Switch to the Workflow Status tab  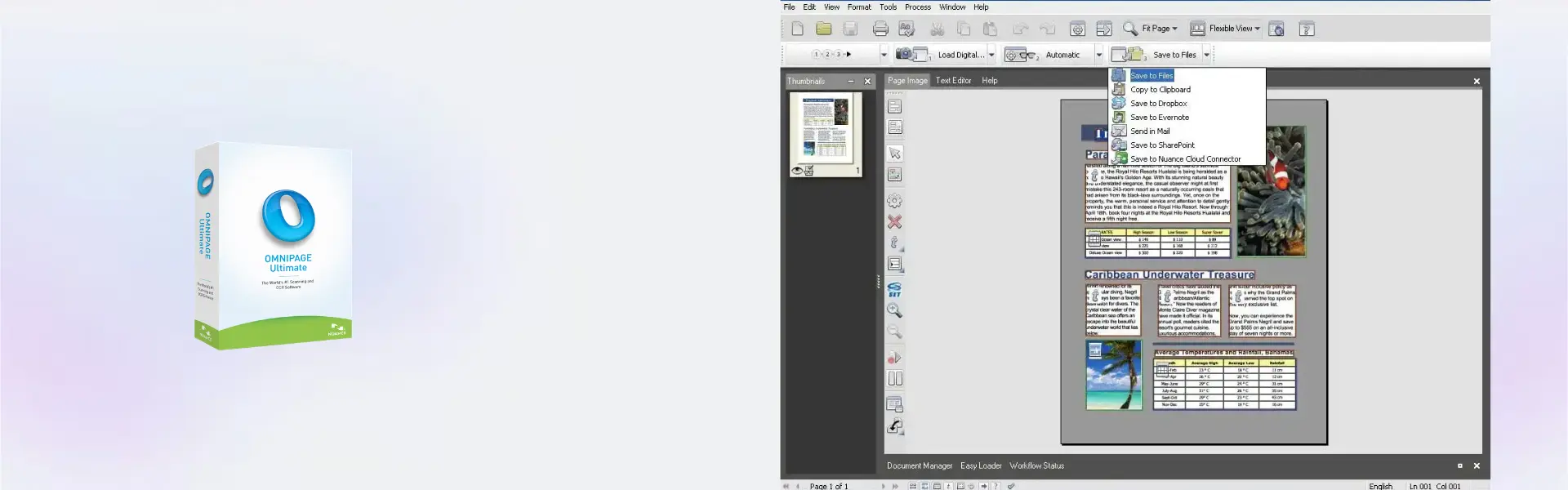point(1036,465)
